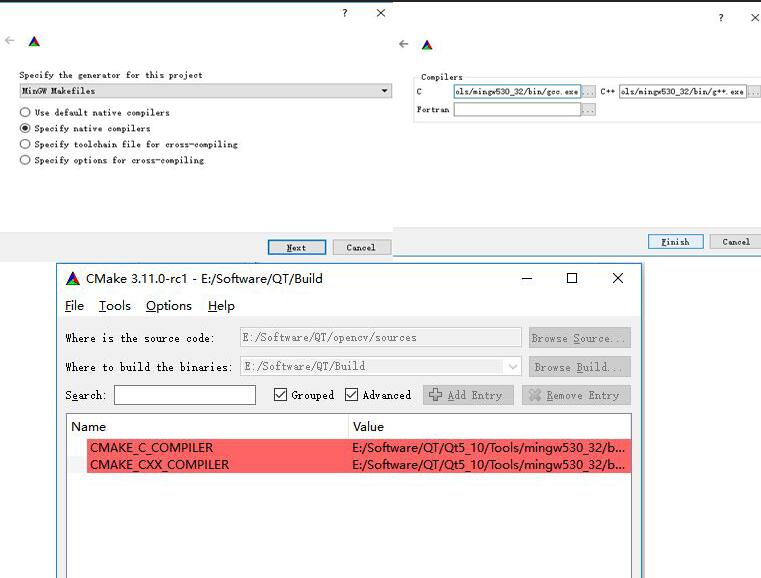Image resolution: width=761 pixels, height=578 pixels.
Task: Browse for C compiler with ellipsis button
Action: click(x=588, y=91)
